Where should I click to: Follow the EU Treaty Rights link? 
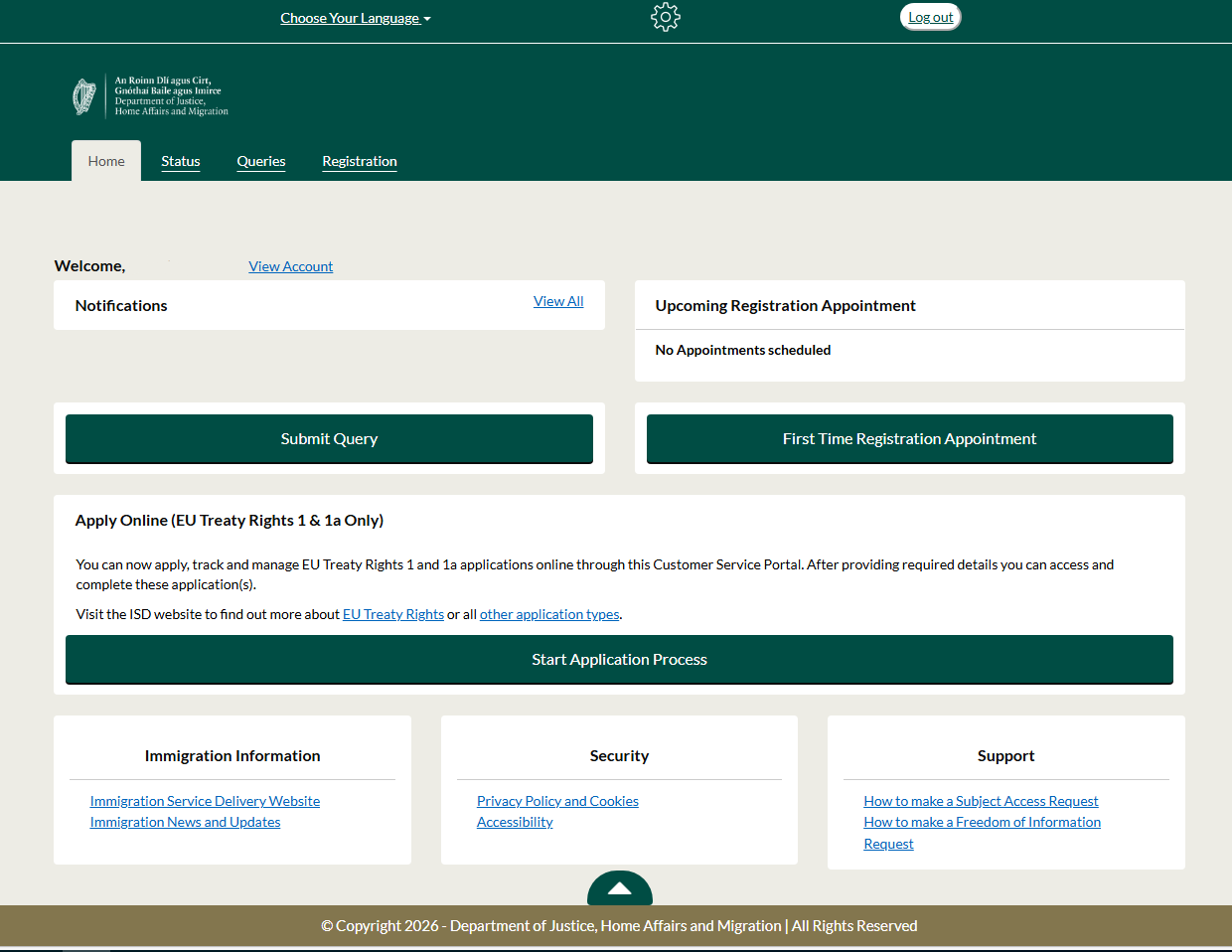click(393, 614)
